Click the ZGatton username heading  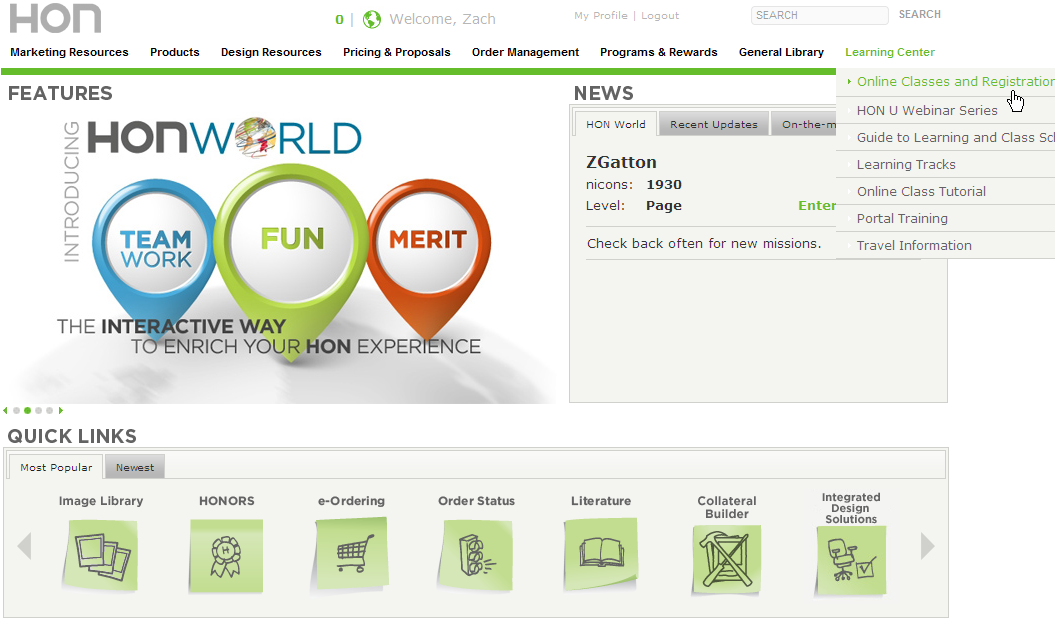(621, 162)
